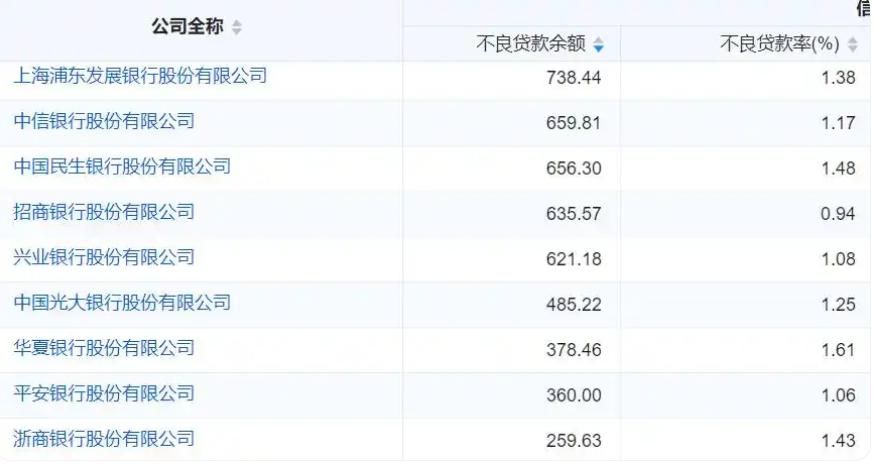The width and height of the screenshot is (876, 465).
Task: Select the 招商银行股份有限公司 link
Action: point(104,212)
